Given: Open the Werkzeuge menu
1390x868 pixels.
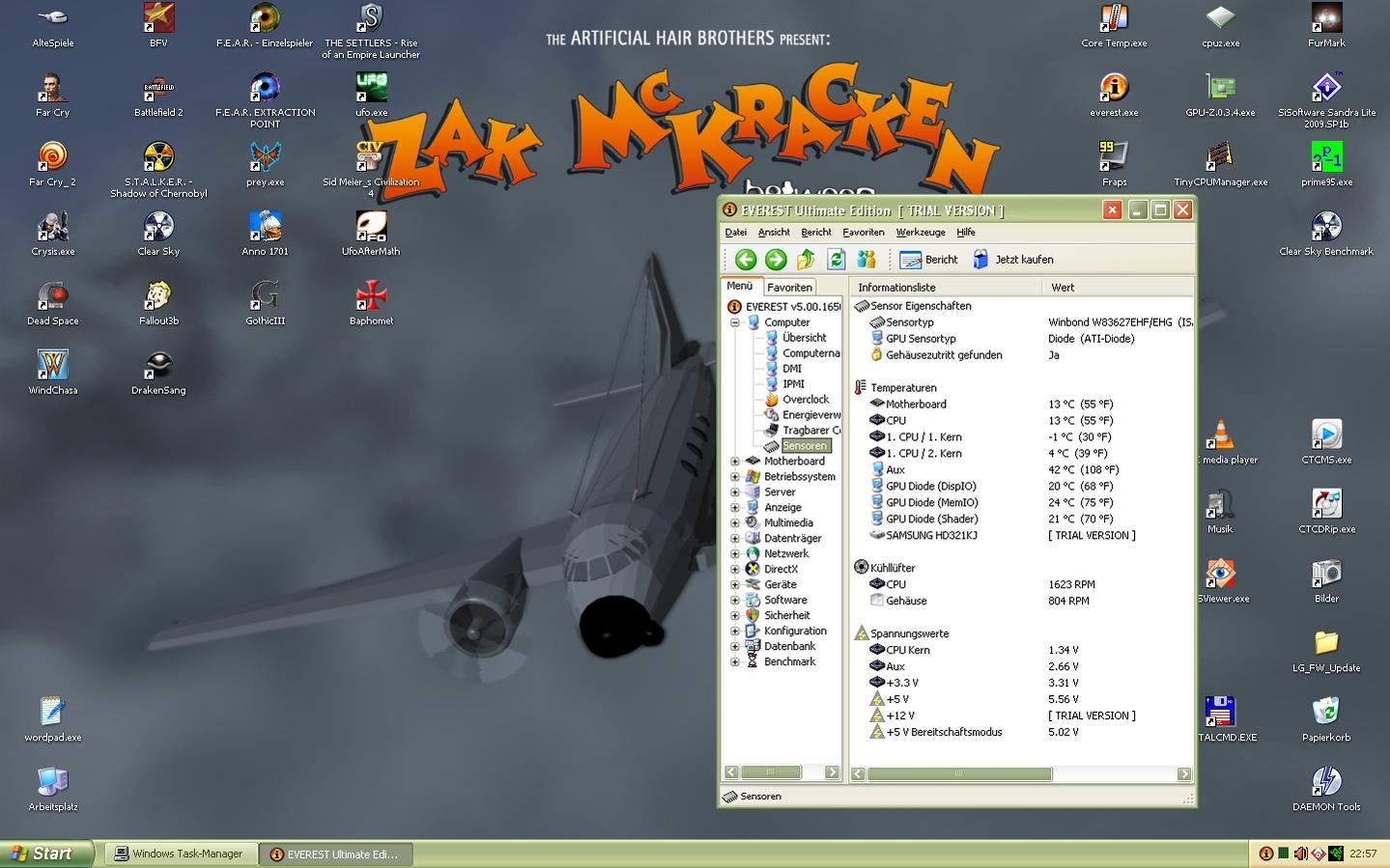Looking at the screenshot, I should point(921,232).
